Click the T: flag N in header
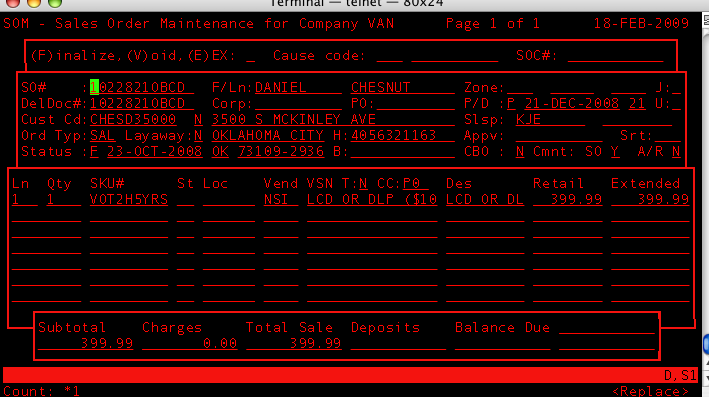Image resolution: width=709 pixels, height=397 pixels. 363,184
